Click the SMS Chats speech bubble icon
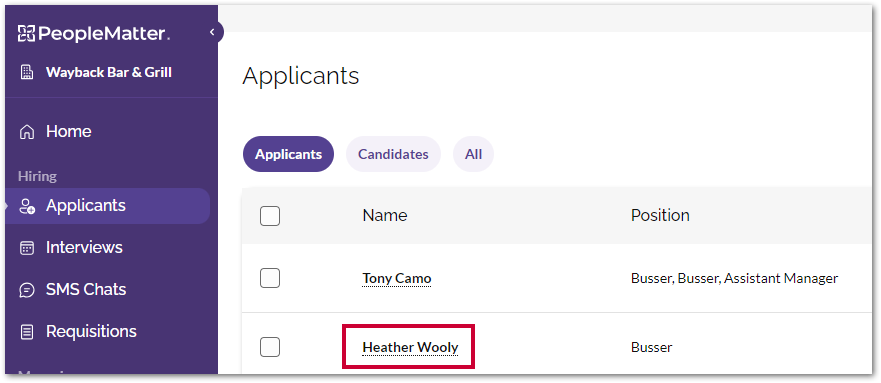Viewport: 881px width, 383px height. 26,290
